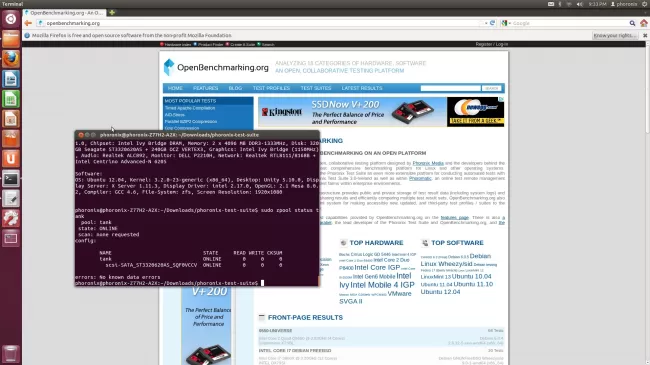Open the power session menu icon

coord(644,4)
